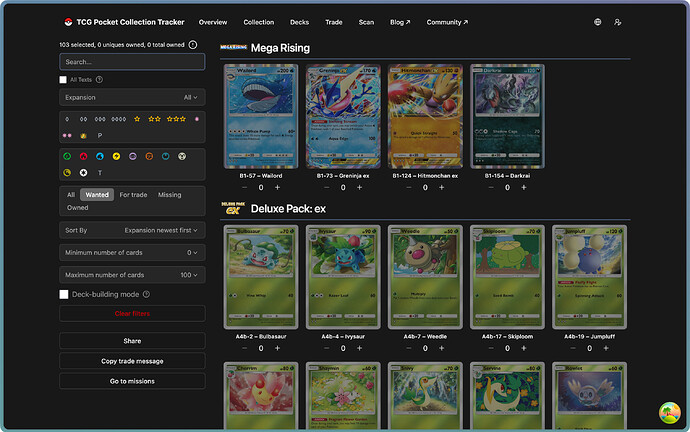690x432 pixels.
Task: Filter by Fire energy type
Action: tap(83, 156)
